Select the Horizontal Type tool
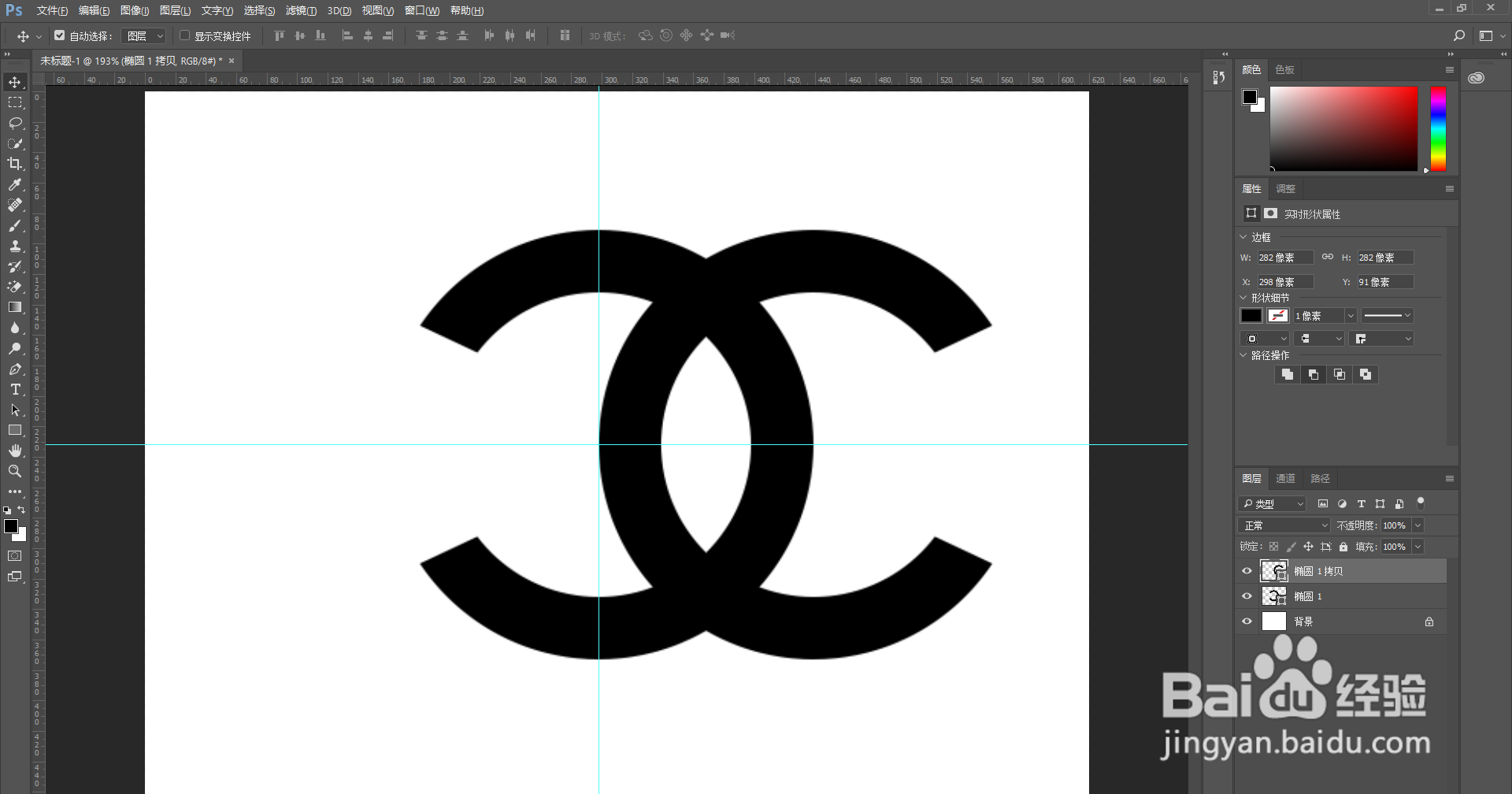The image size is (1512, 794). tap(15, 389)
